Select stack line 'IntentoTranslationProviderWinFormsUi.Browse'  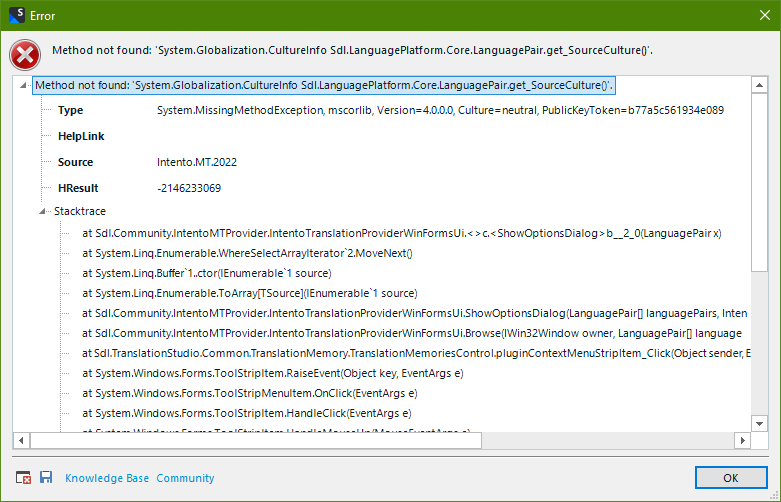click(x=412, y=333)
